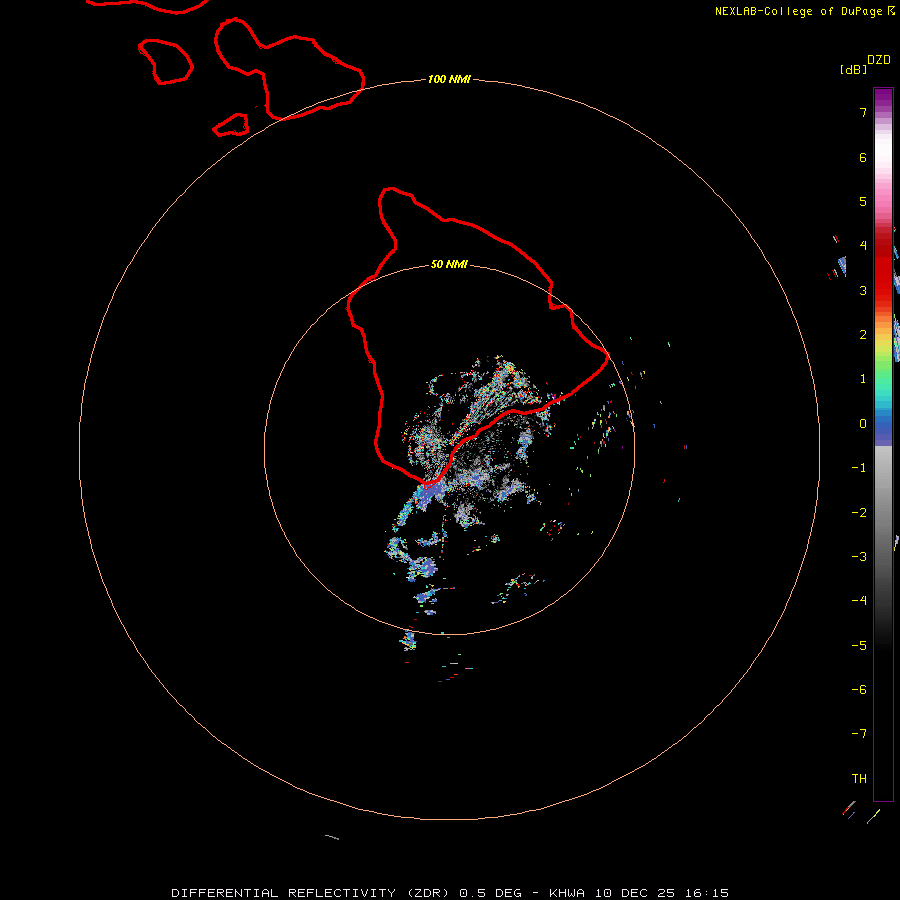Click the 0 value on the scale

[x=863, y=424]
